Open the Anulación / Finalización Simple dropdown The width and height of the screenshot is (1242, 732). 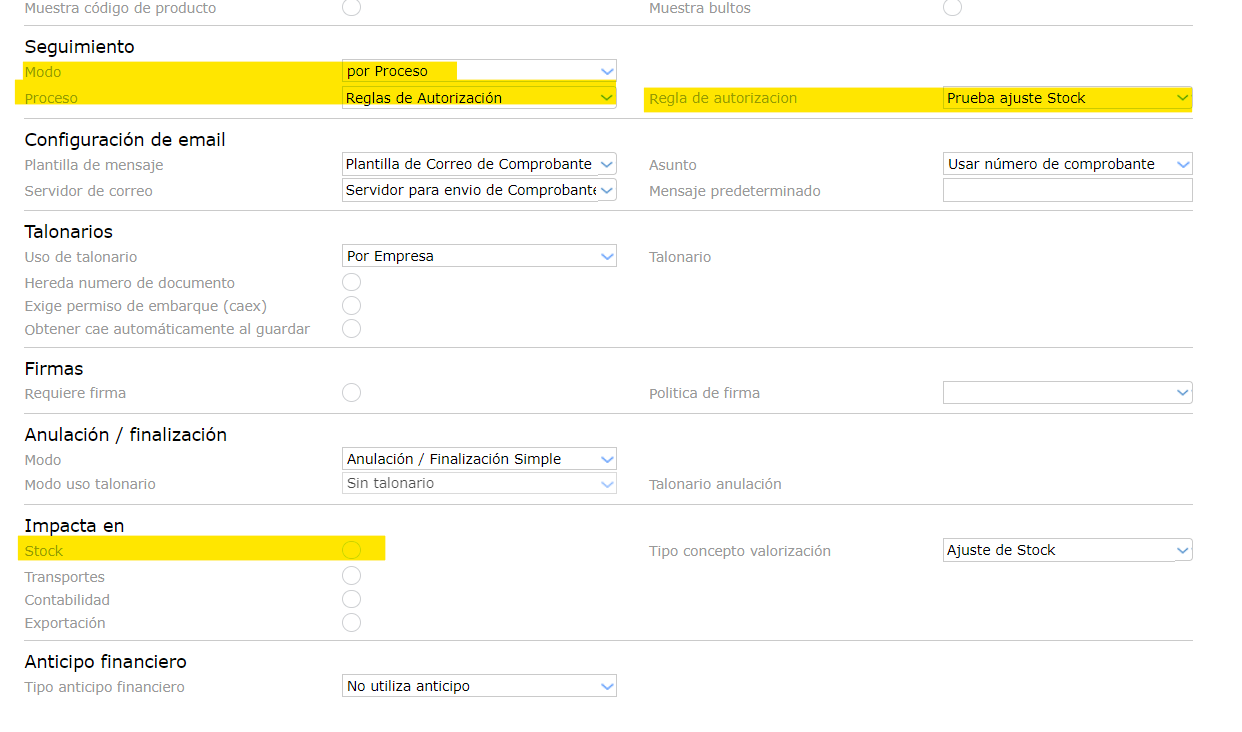tap(479, 459)
